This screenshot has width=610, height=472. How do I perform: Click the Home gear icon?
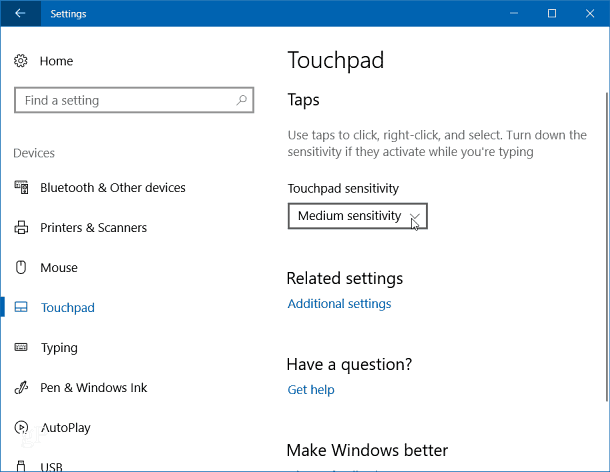point(21,61)
